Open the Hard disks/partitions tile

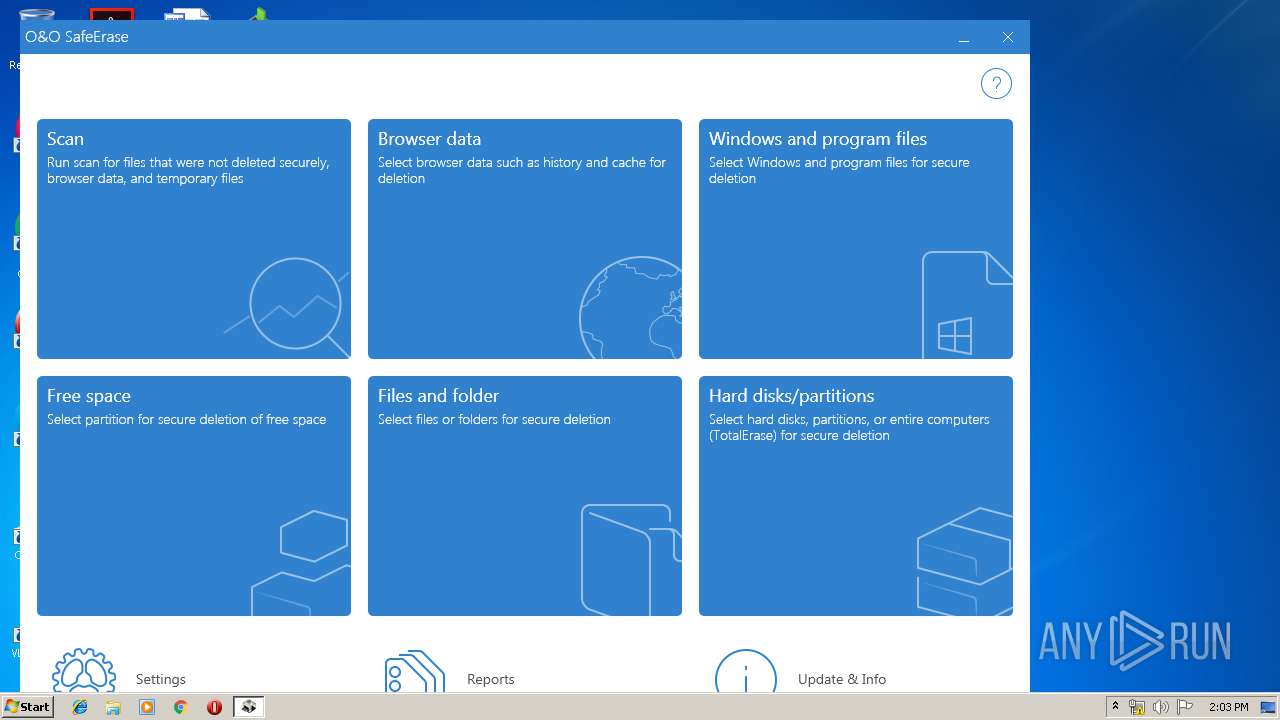pyautogui.click(x=856, y=496)
